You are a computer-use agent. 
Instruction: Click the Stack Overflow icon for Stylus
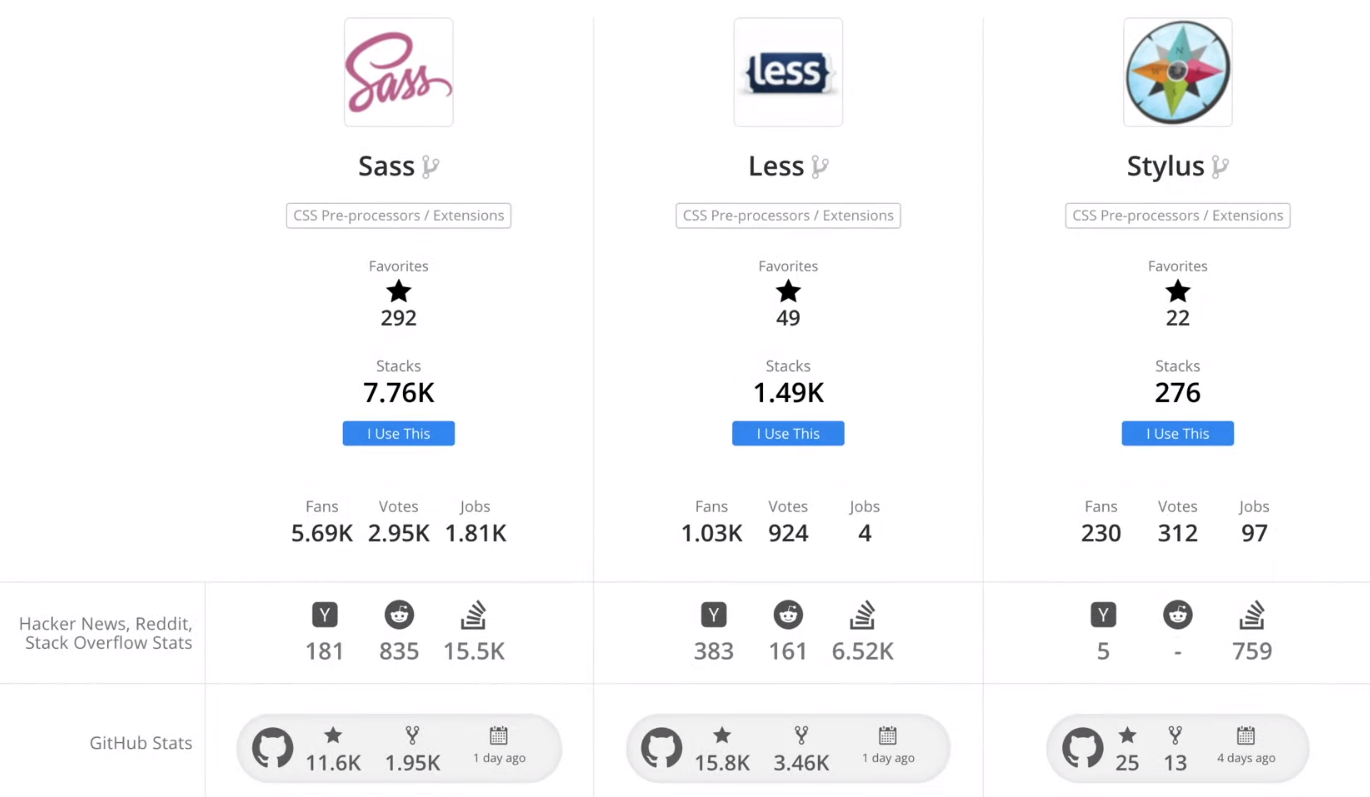(x=1252, y=614)
